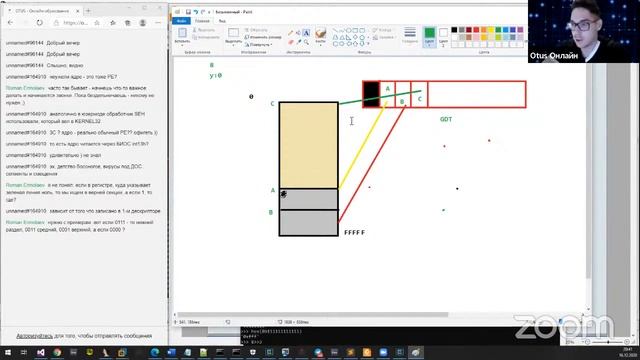Click the active Paint icon in taskbar
This screenshot has height=360, width=640.
(x=416, y=352)
